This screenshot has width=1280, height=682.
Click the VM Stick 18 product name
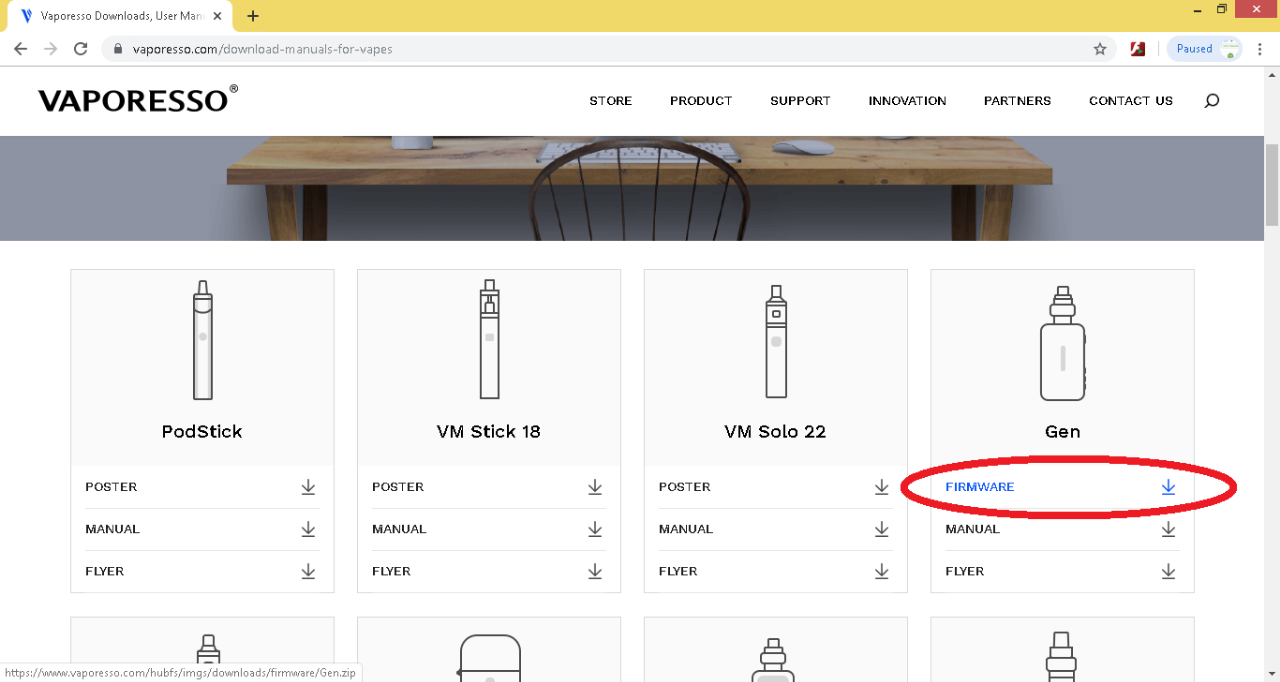(x=489, y=432)
